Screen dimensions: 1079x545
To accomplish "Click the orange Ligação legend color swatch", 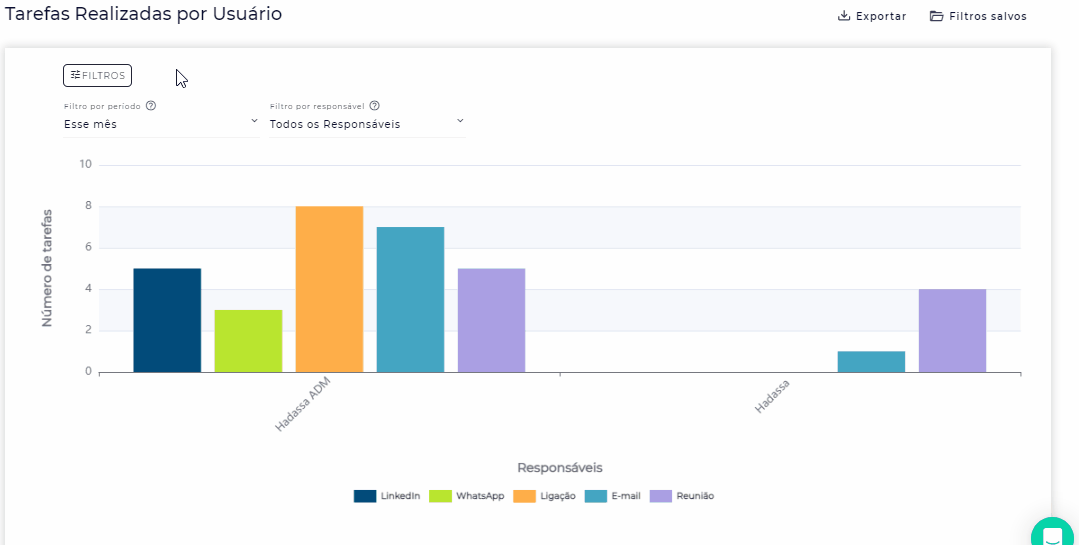I will [525, 496].
